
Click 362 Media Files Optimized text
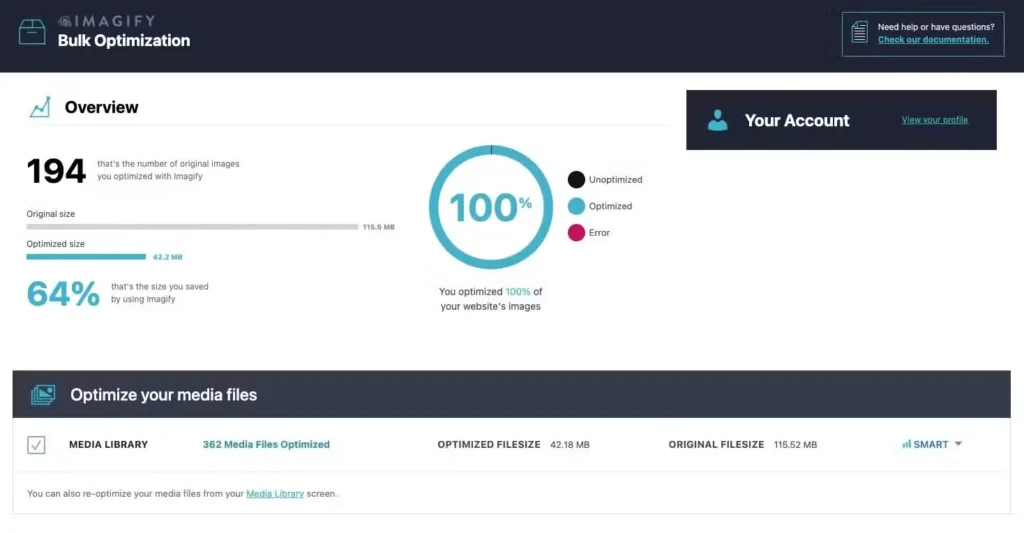point(266,444)
